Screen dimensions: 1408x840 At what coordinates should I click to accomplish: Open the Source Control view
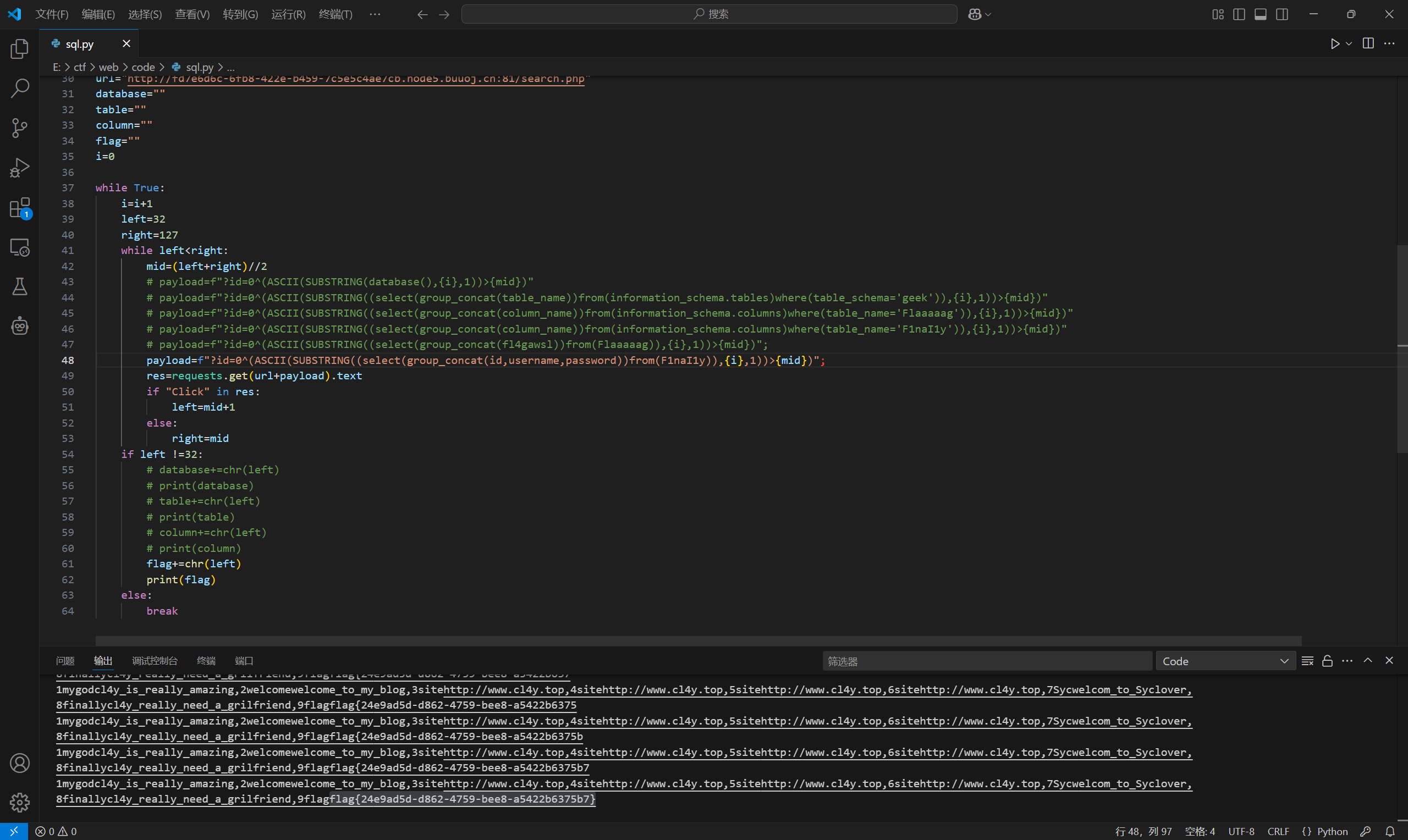pos(19,128)
